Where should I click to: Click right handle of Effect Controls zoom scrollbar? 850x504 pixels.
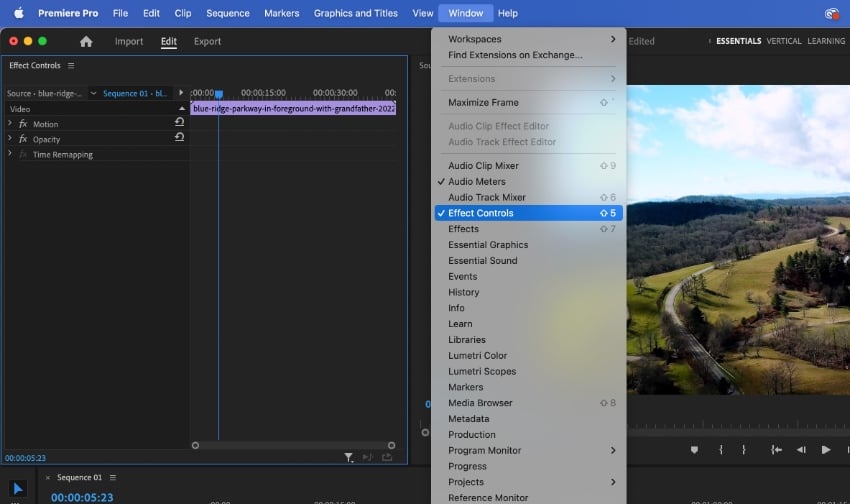click(x=391, y=445)
